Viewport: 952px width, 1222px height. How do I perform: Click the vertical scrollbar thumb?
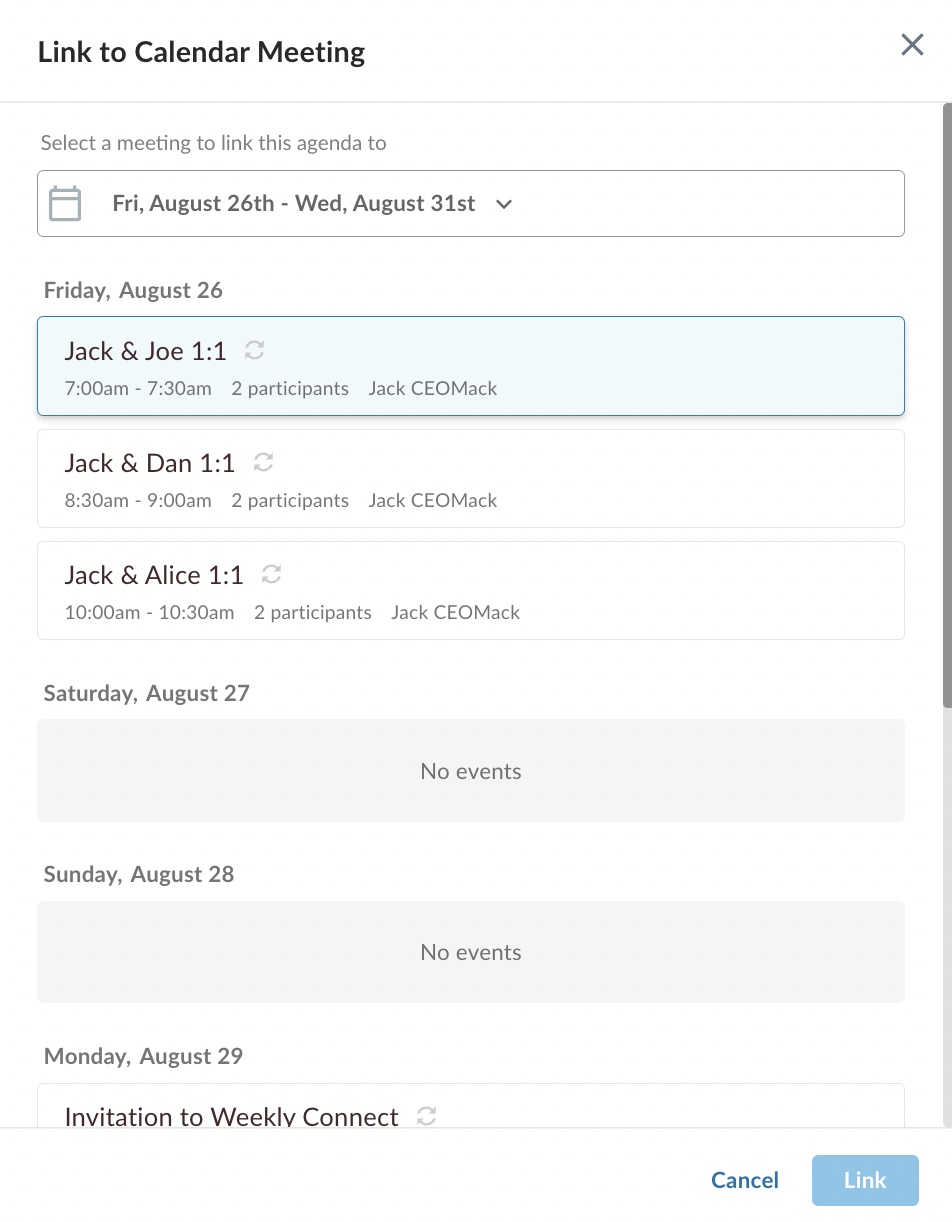click(x=947, y=405)
